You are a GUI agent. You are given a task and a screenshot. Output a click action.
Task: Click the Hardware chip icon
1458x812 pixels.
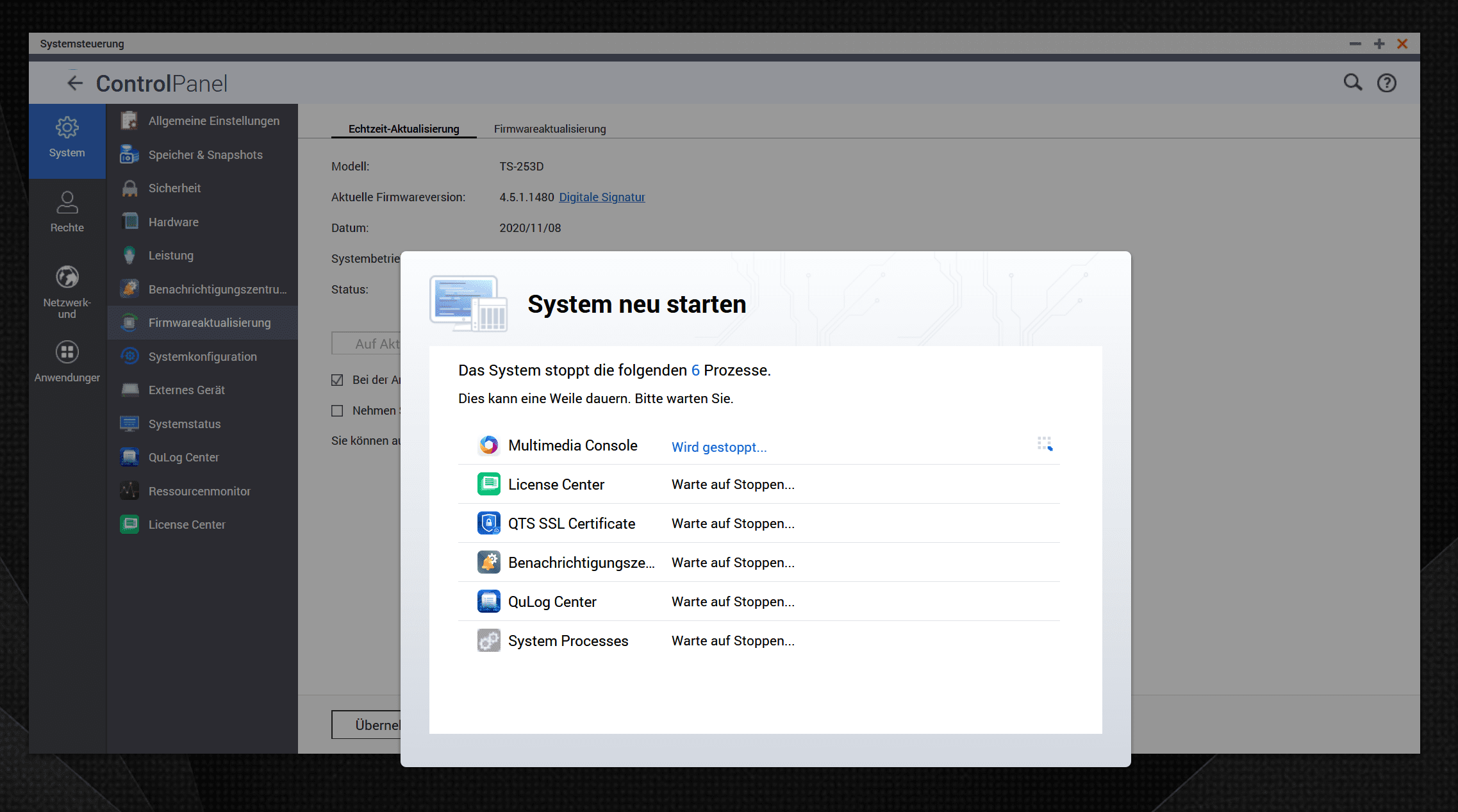point(129,222)
